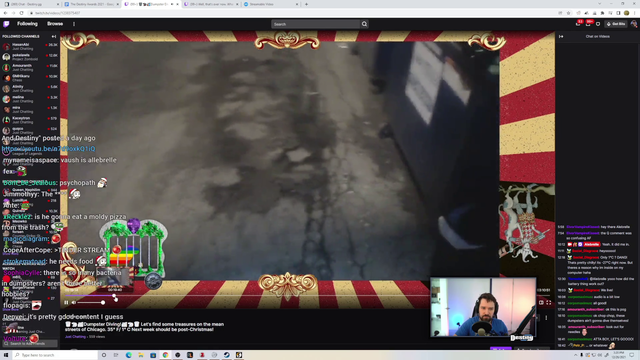The width and height of the screenshot is (640, 360).
Task: Switch to the Streamable Video tab
Action: pyautogui.click(x=271, y=4)
